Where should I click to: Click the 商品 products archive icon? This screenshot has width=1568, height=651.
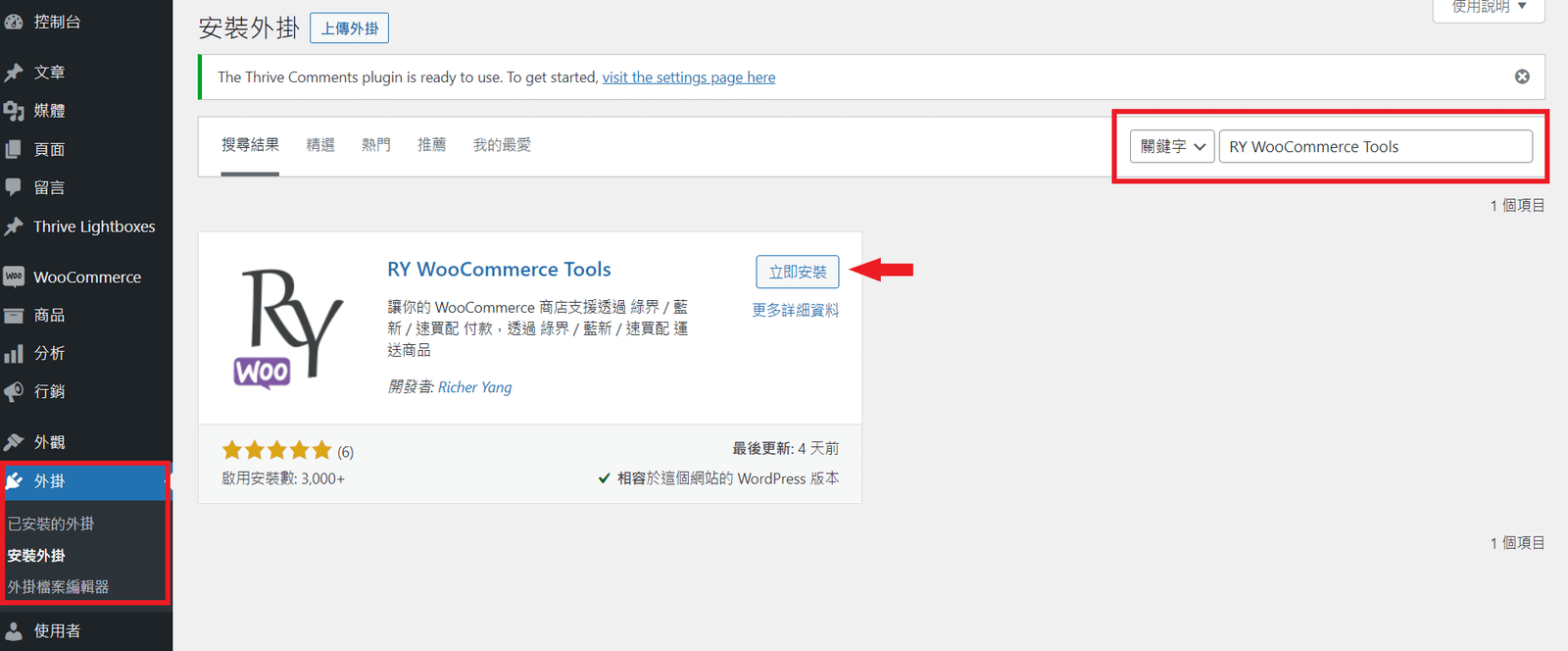14,315
